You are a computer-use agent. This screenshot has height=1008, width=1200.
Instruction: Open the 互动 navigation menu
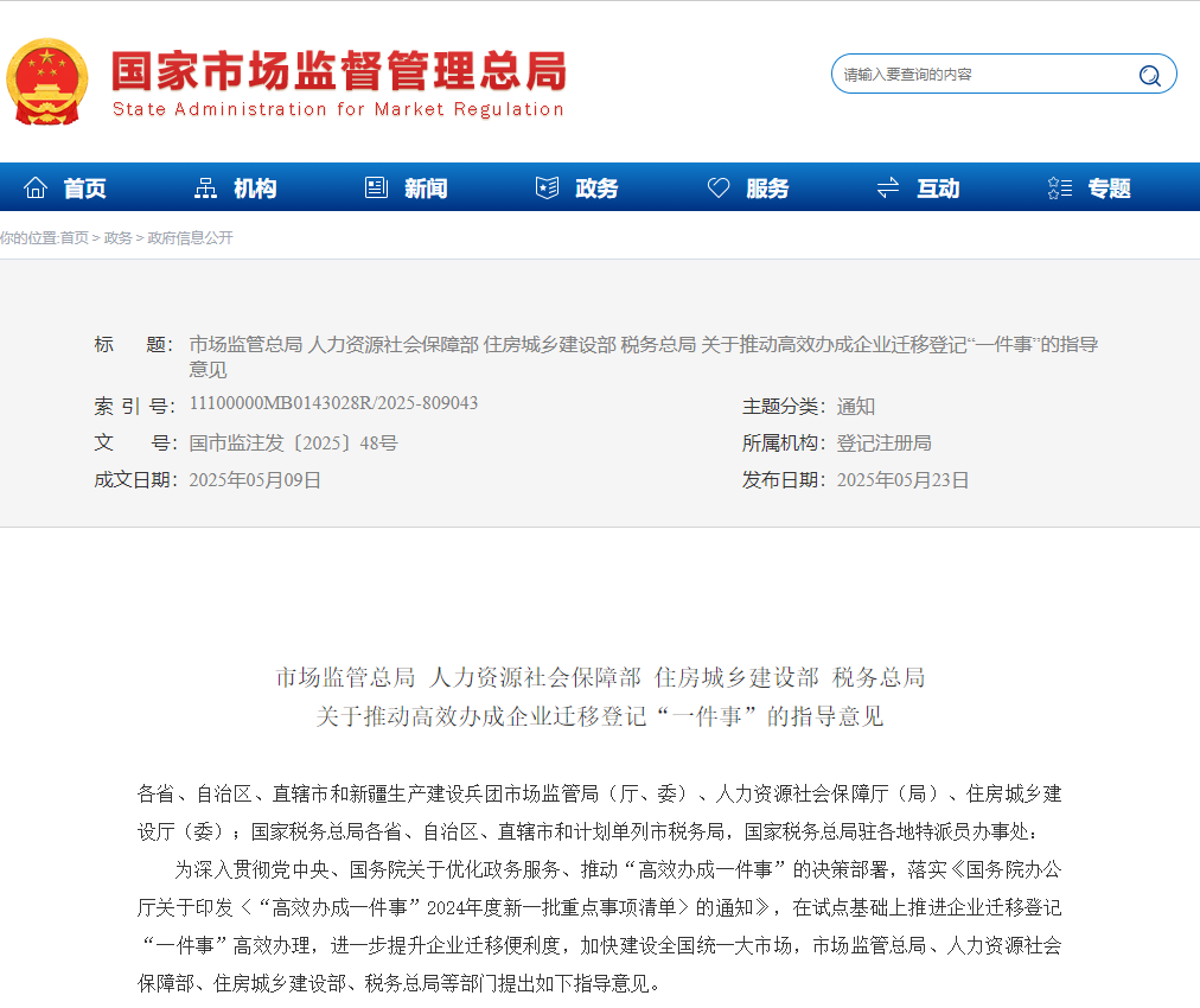click(x=938, y=188)
